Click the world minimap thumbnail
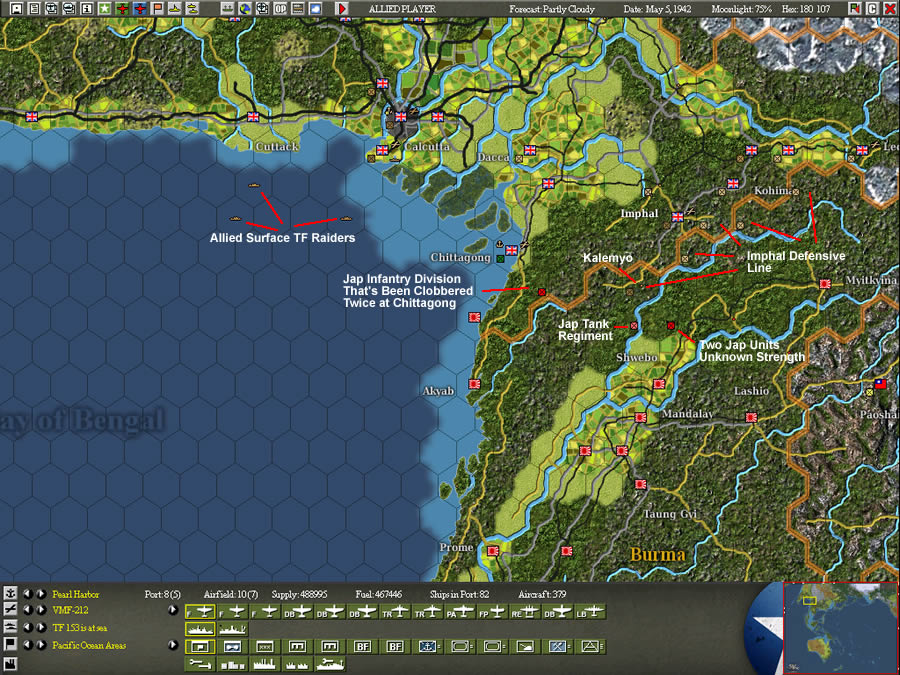This screenshot has height=675, width=900. click(x=840, y=628)
